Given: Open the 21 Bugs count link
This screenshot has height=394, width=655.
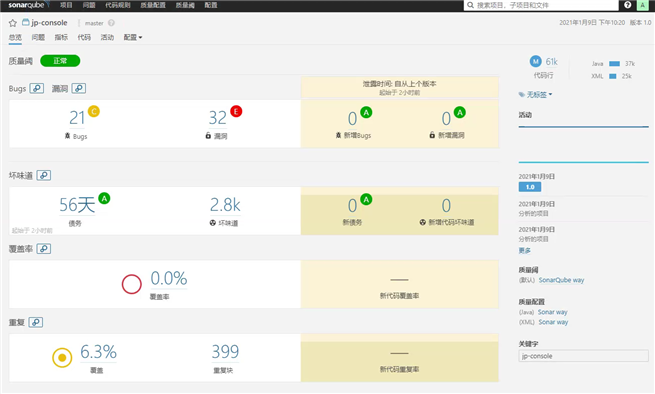Looking at the screenshot, I should tap(77, 118).
